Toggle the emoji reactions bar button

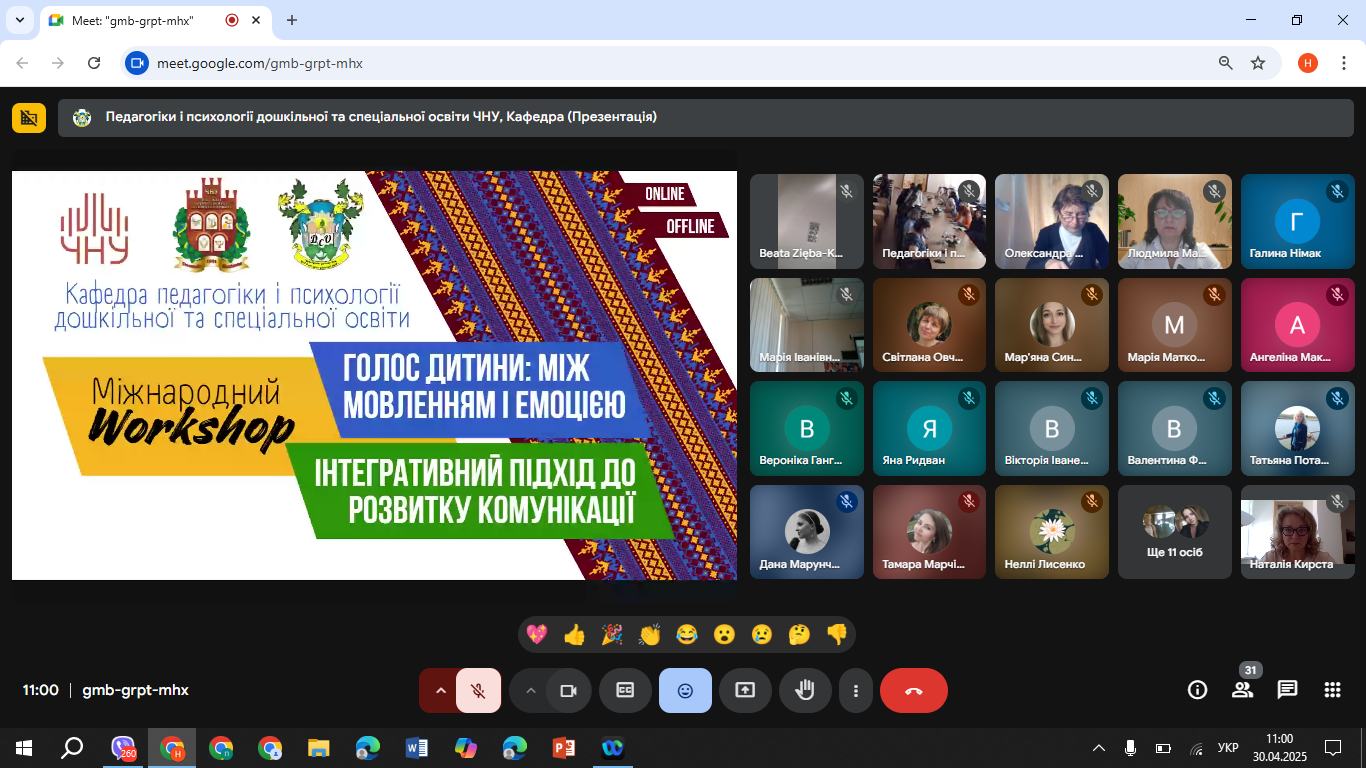685,690
